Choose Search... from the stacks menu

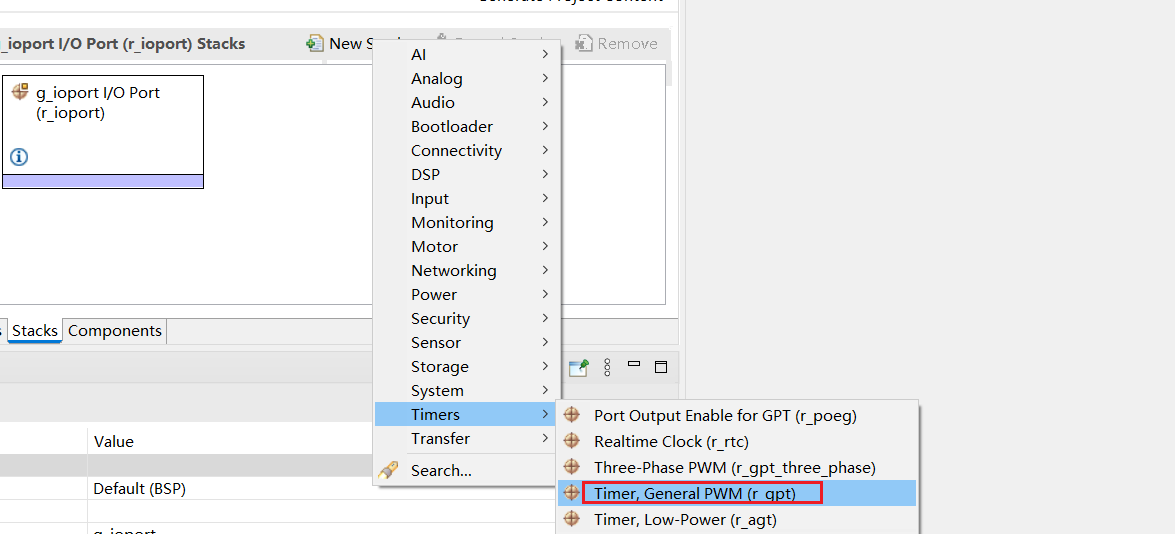(x=467, y=471)
